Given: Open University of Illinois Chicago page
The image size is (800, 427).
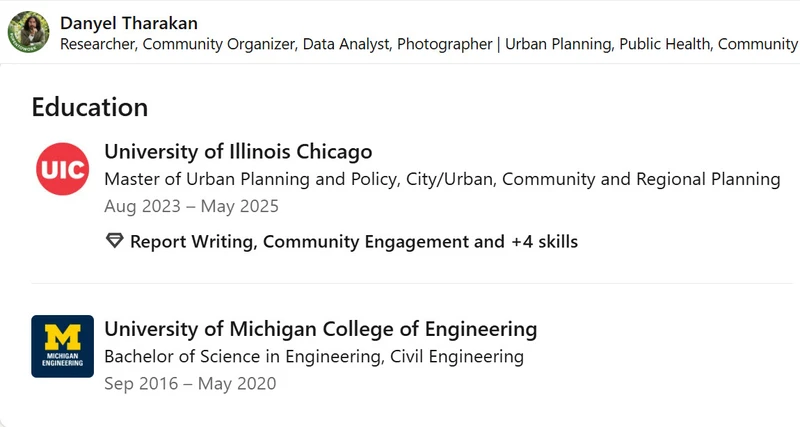Looking at the screenshot, I should click(x=238, y=152).
